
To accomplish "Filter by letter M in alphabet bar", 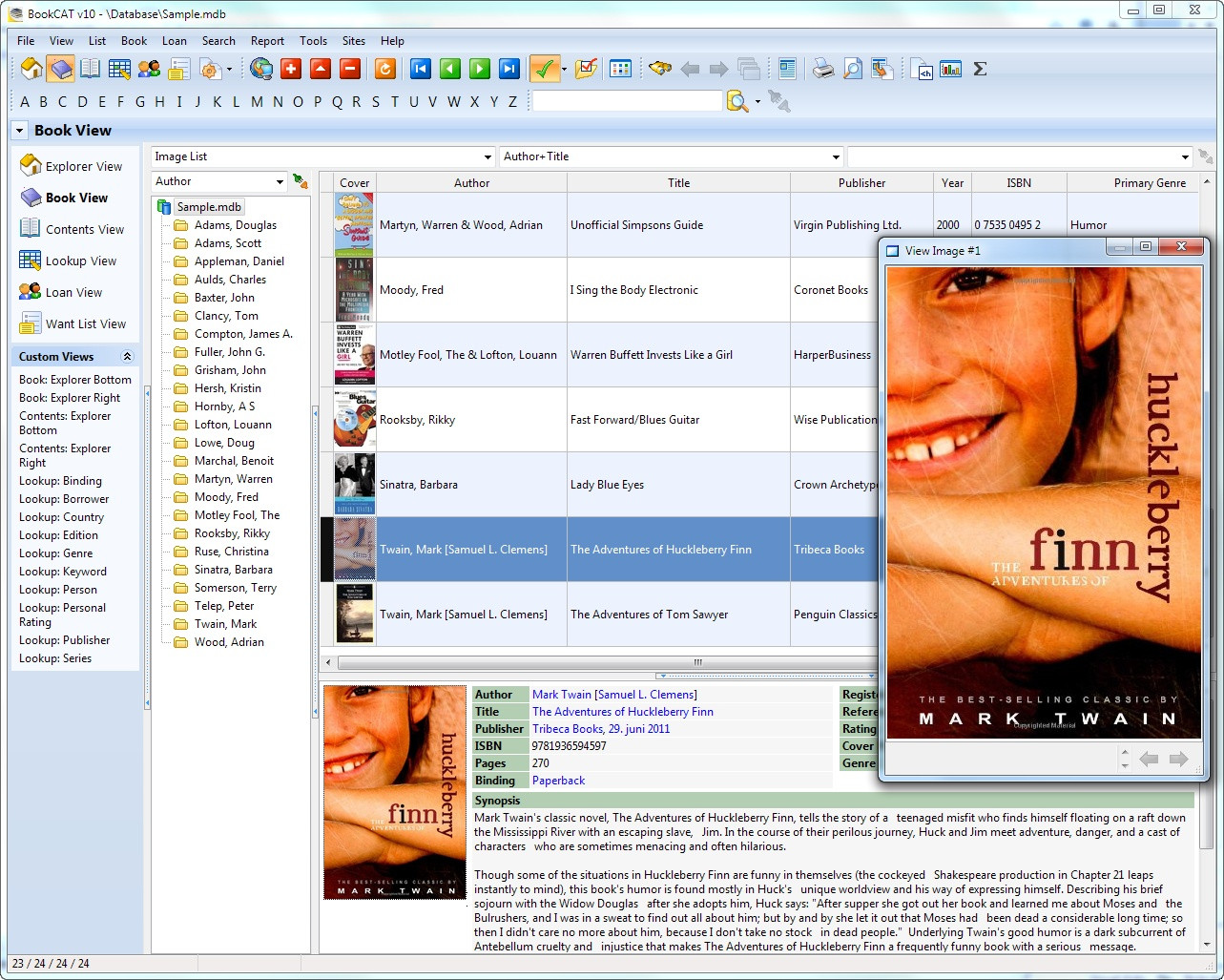I will pos(257,102).
